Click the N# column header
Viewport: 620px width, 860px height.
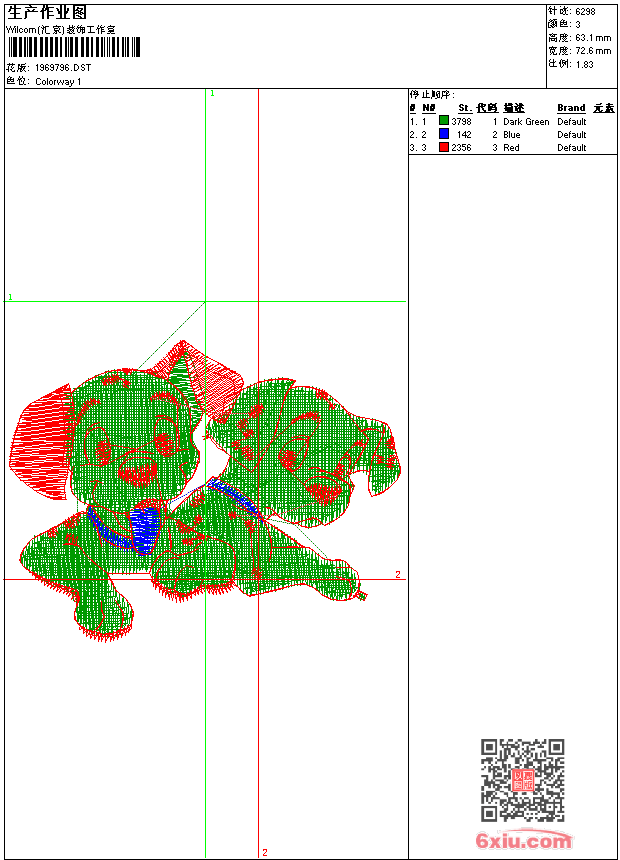tap(429, 108)
